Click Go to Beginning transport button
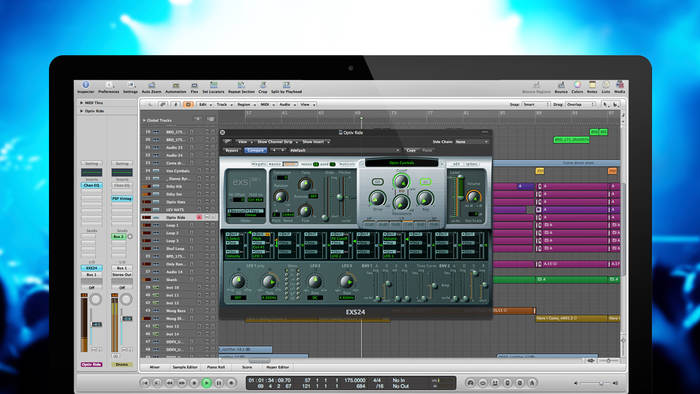This screenshot has height=394, width=700. coord(145,382)
